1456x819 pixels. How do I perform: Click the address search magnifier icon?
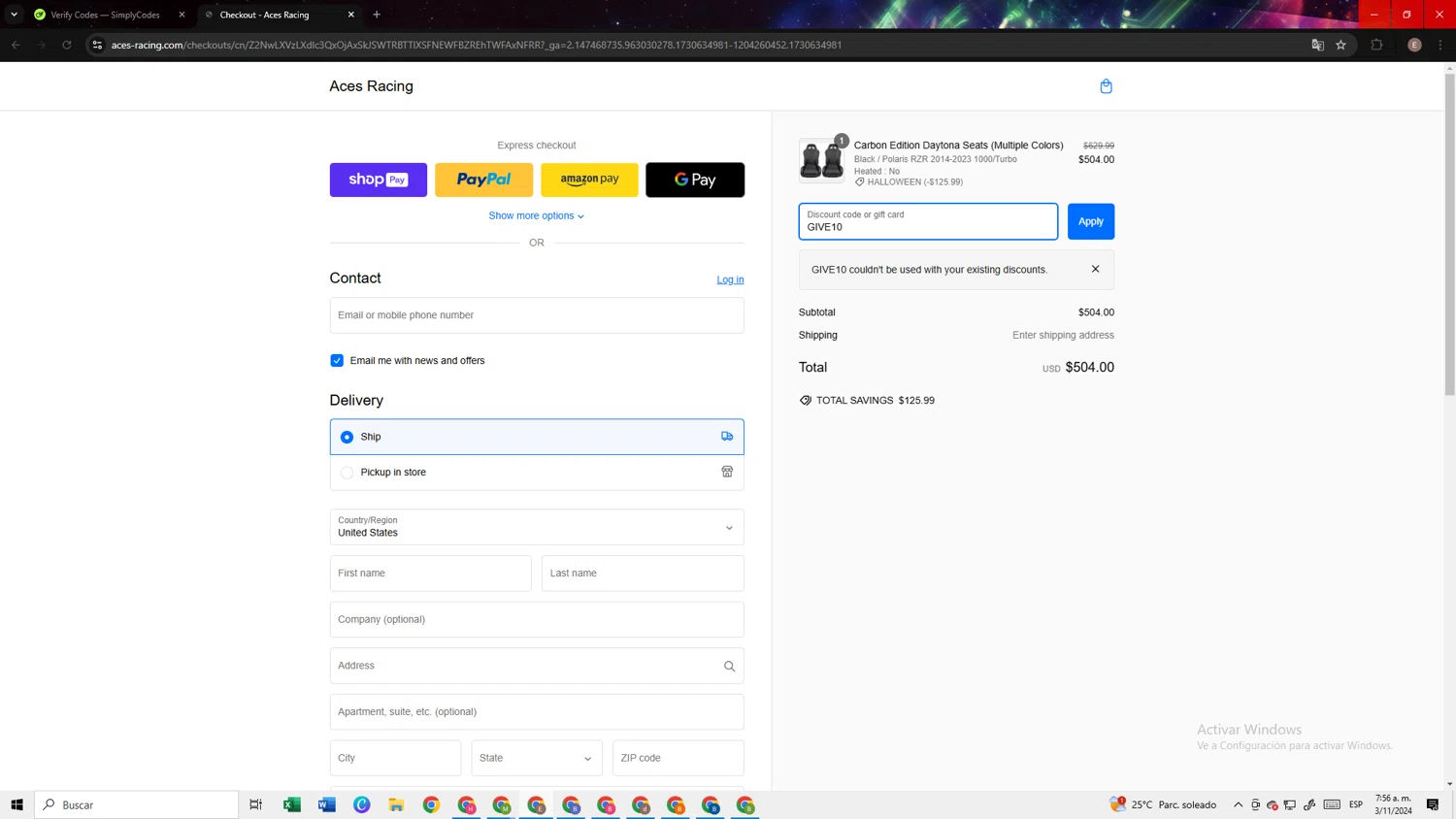pyautogui.click(x=729, y=666)
